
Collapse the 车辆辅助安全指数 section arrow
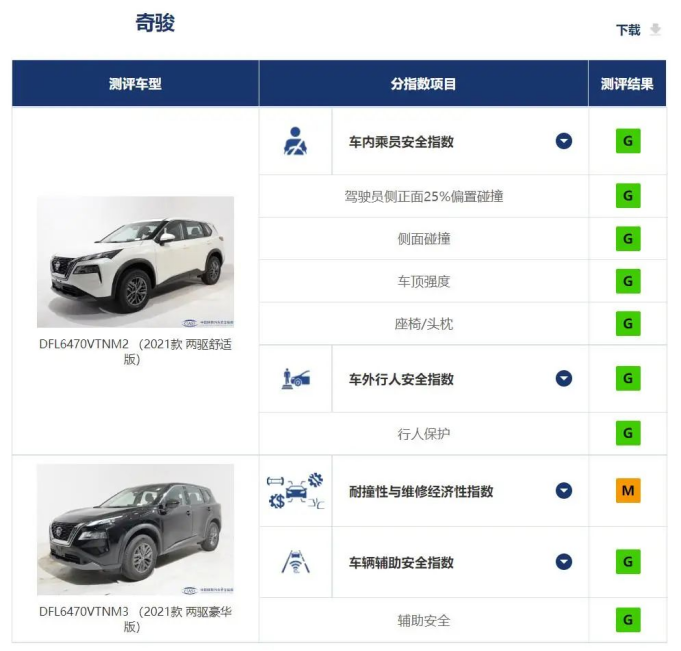pos(564,562)
